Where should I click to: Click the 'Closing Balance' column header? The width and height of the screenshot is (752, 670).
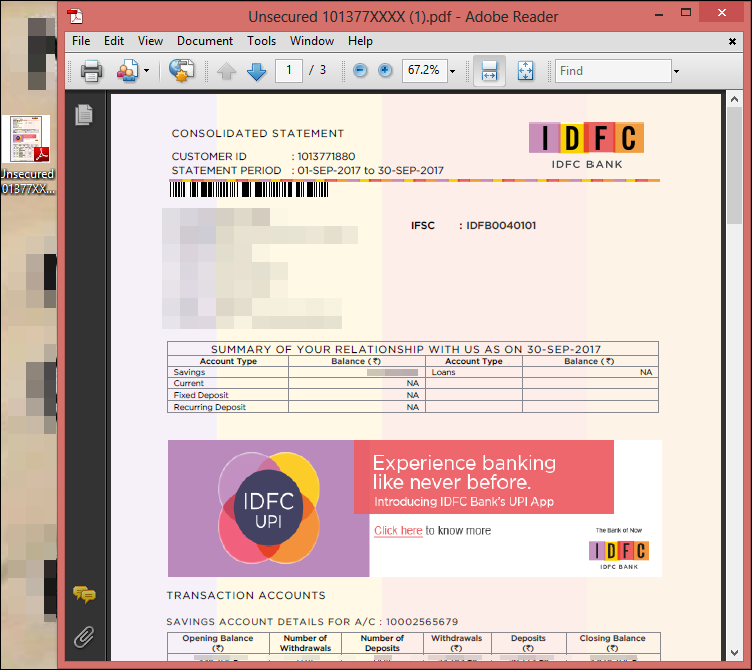pos(612,643)
